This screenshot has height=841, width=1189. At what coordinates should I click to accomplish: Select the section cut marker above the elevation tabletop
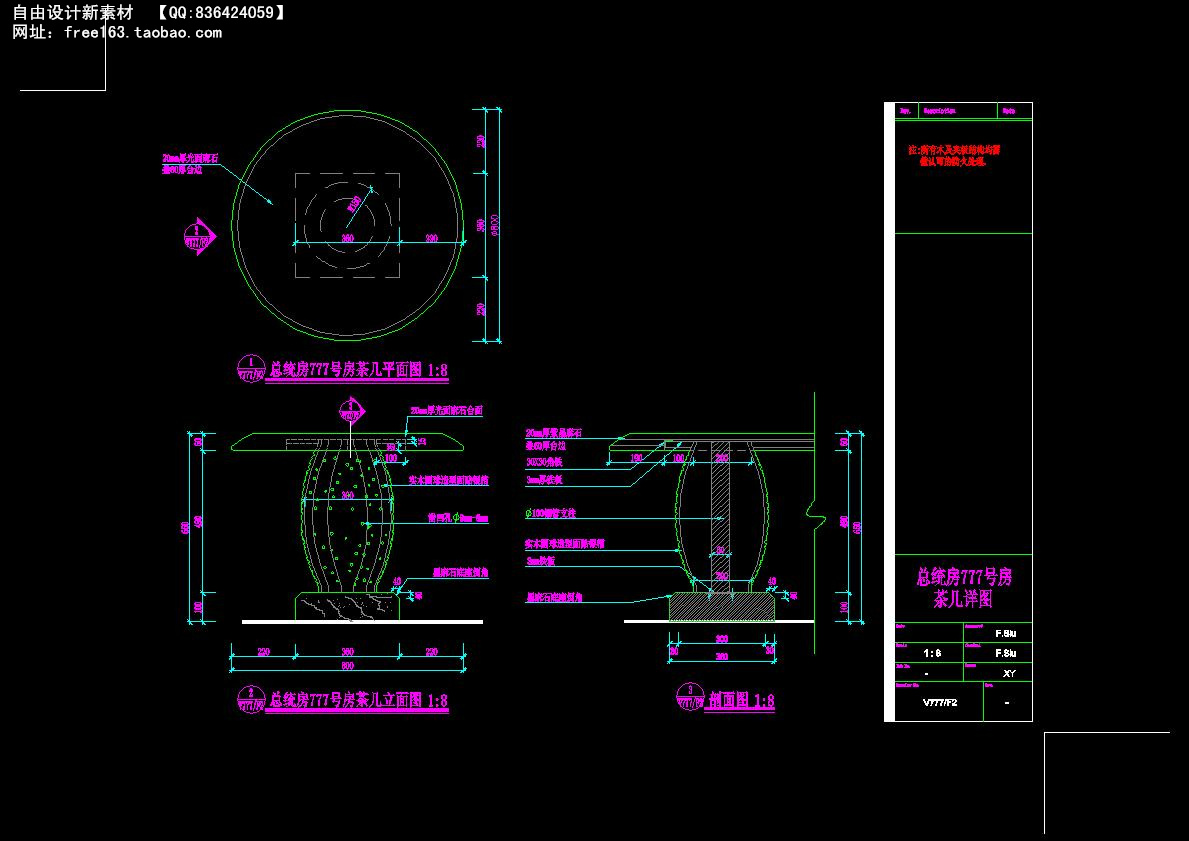click(352, 410)
